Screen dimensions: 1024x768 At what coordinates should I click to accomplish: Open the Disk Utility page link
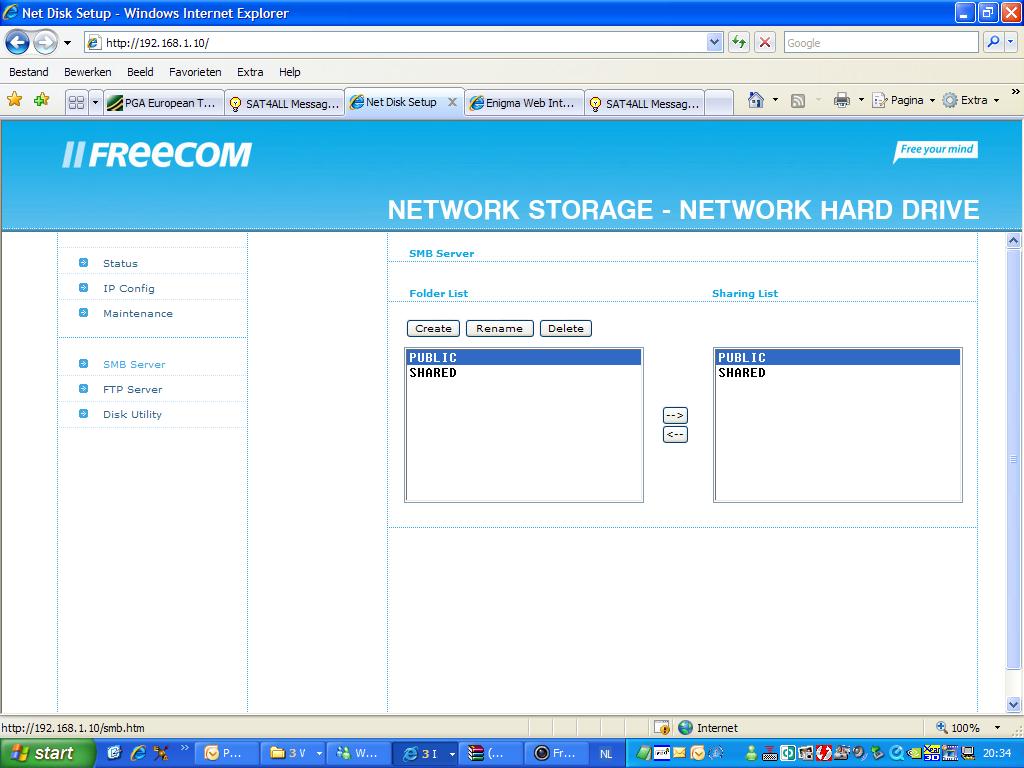[132, 414]
